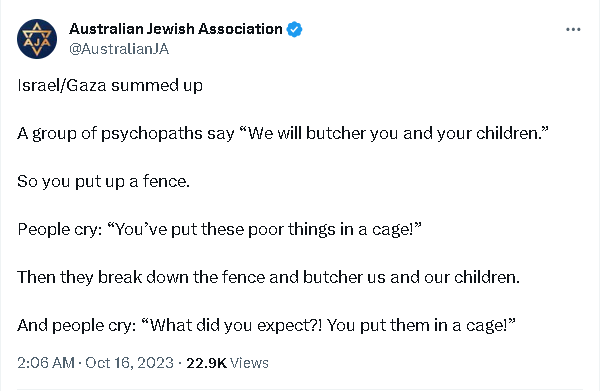The image size is (604, 391).
Task: Click the phrase "Then they break down the fence"
Action: 141,277
